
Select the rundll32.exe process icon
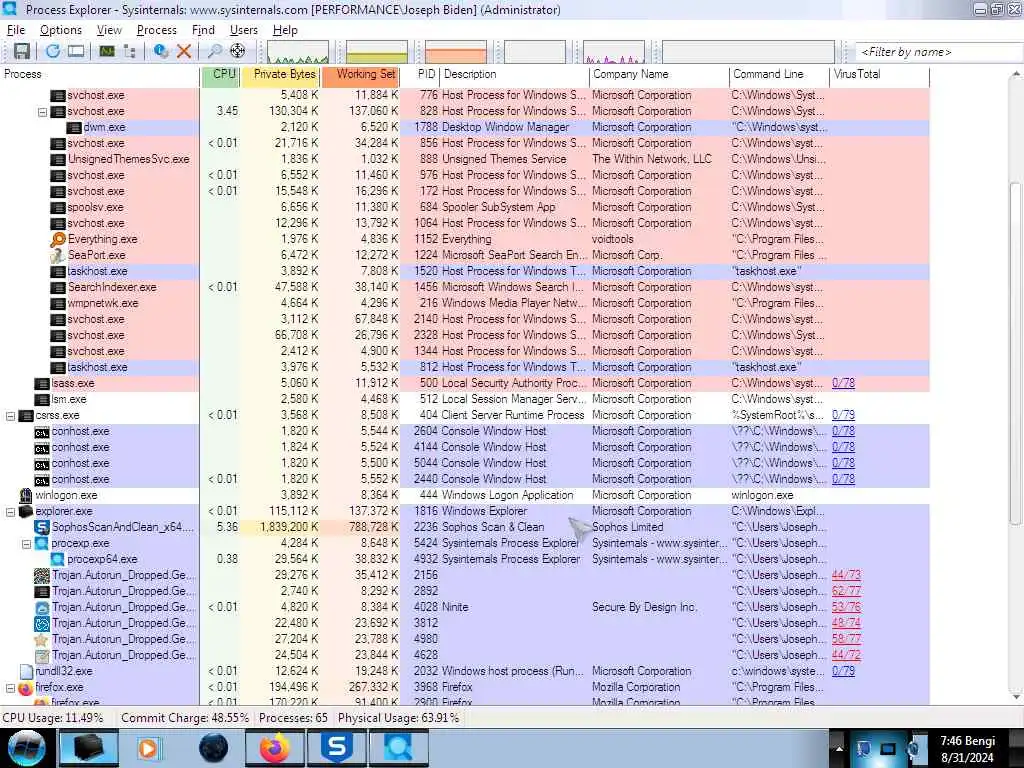pos(26,671)
